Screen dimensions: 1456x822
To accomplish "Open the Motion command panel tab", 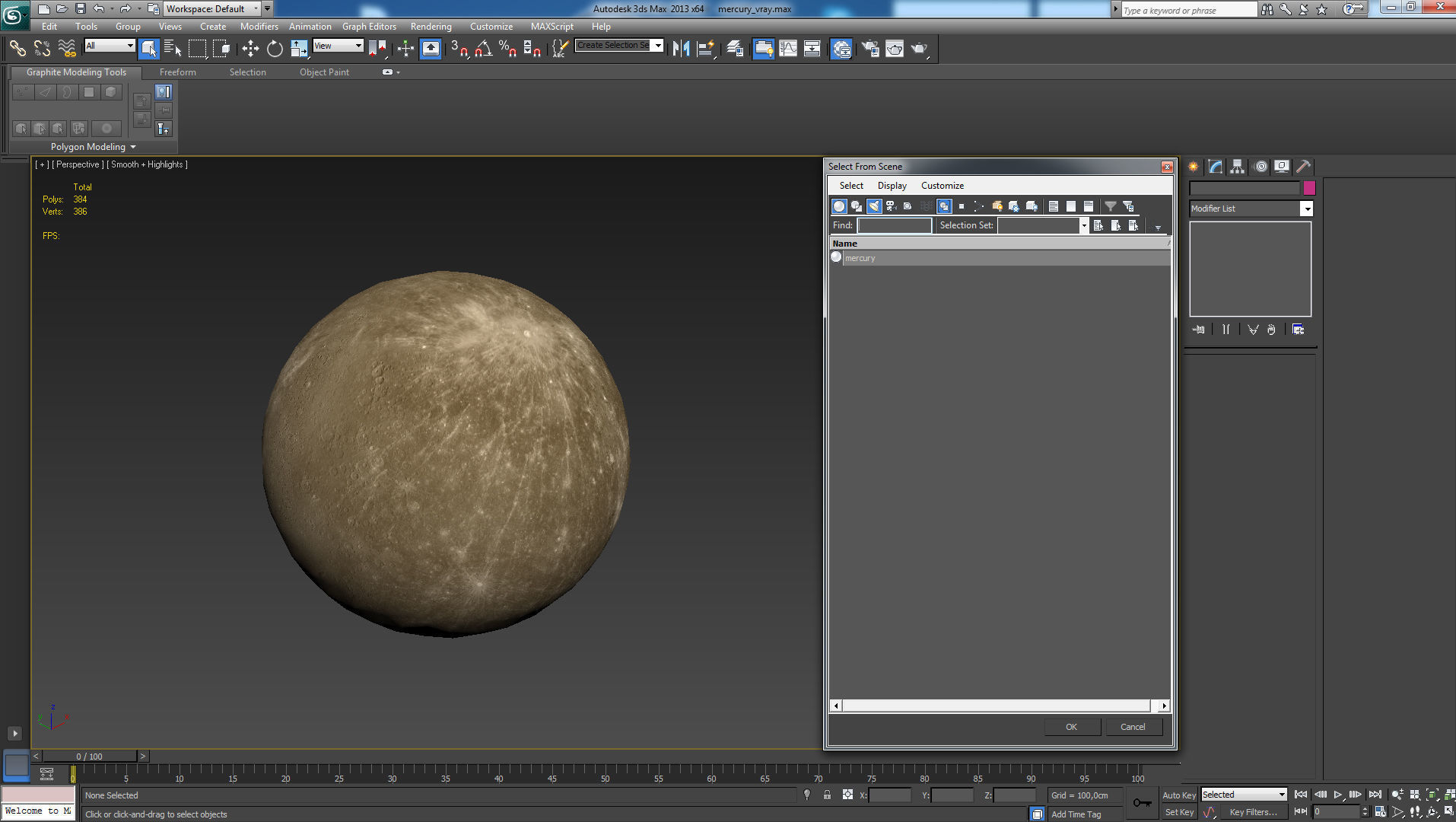I will click(x=1260, y=167).
